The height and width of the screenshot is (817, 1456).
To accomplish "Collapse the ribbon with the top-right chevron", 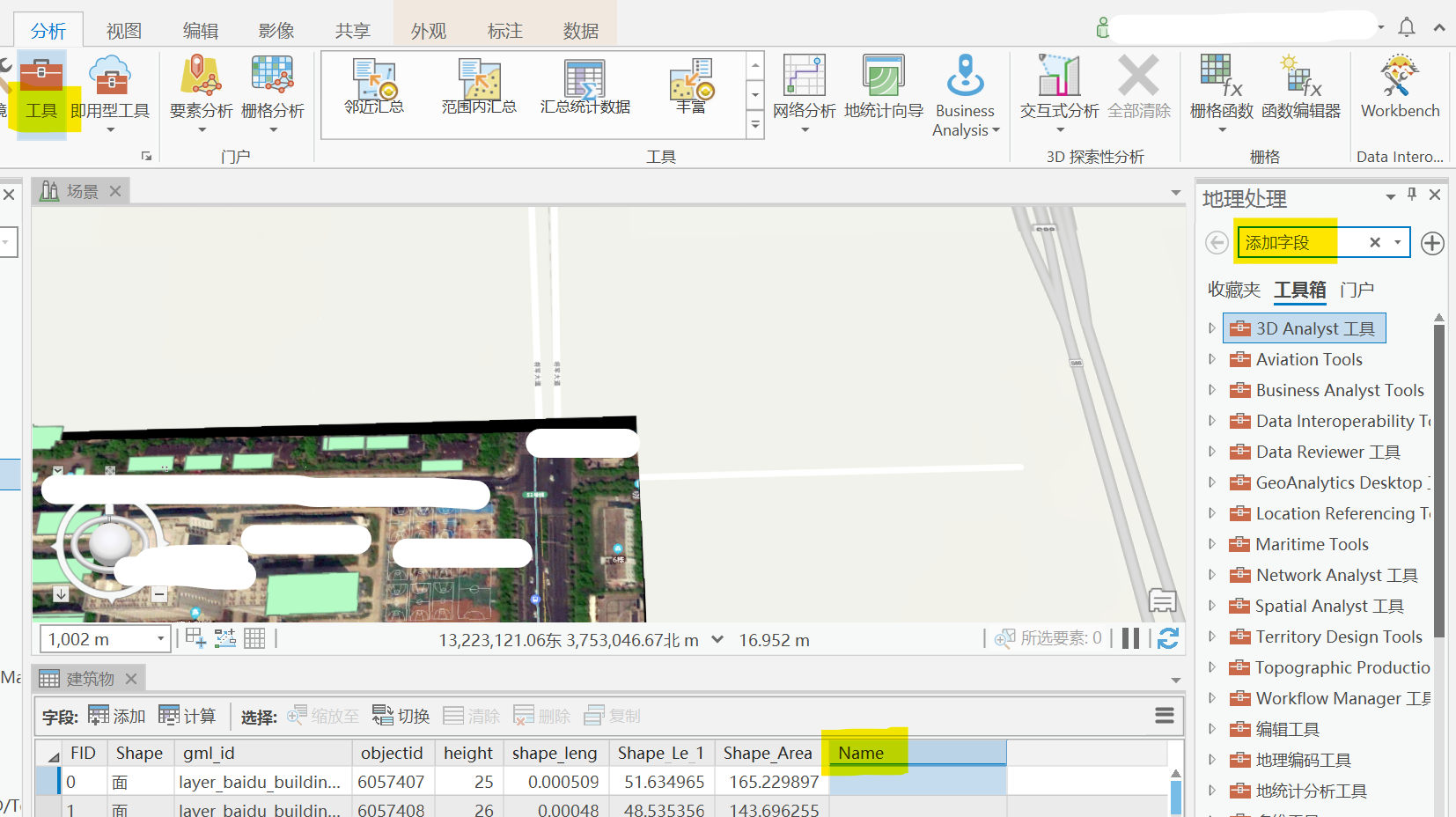I will click(x=1439, y=27).
